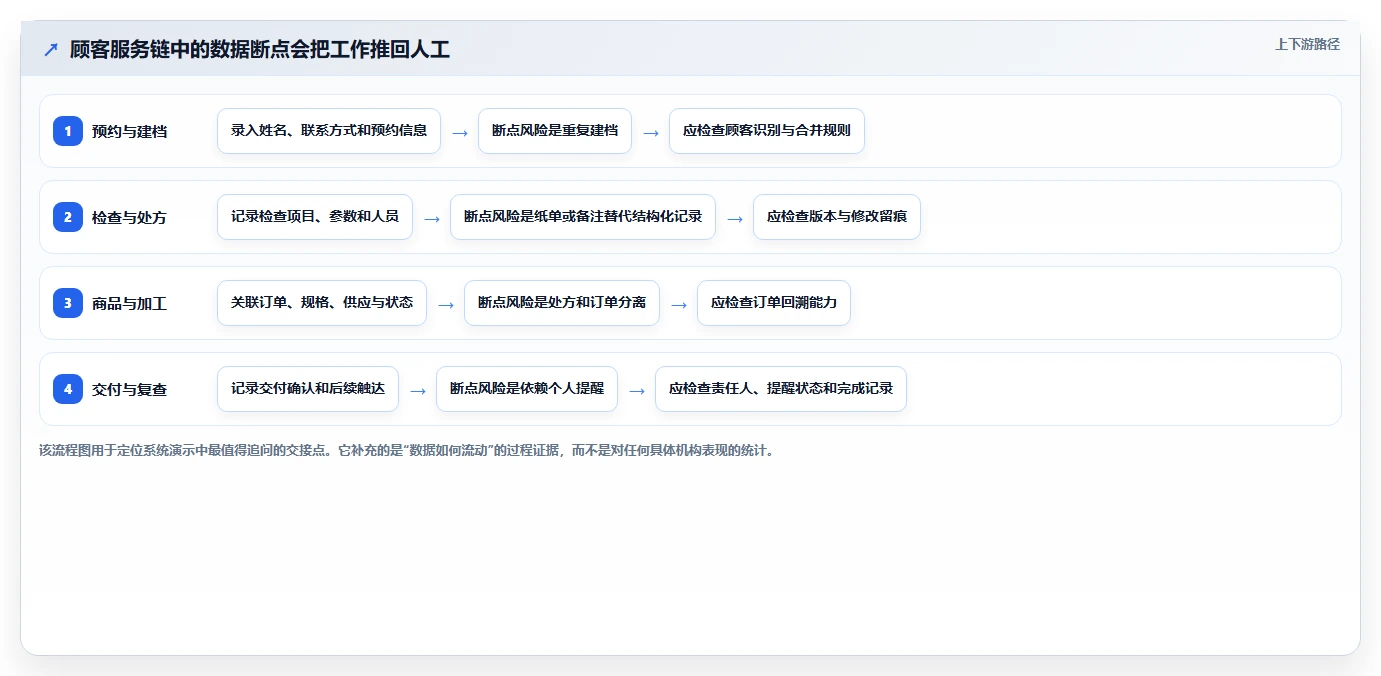Click the box 应检查版本与修改留痕
Image resolution: width=1381 pixels, height=676 pixels.
point(837,217)
